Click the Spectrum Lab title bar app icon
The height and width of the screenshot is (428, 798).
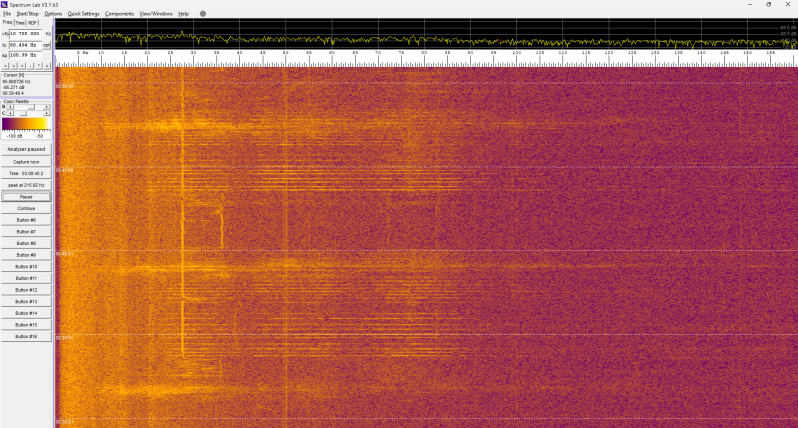[x=4, y=5]
